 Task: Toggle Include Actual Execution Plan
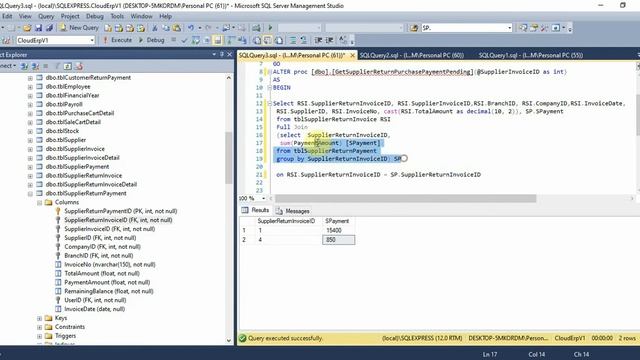pyautogui.click(x=231, y=40)
